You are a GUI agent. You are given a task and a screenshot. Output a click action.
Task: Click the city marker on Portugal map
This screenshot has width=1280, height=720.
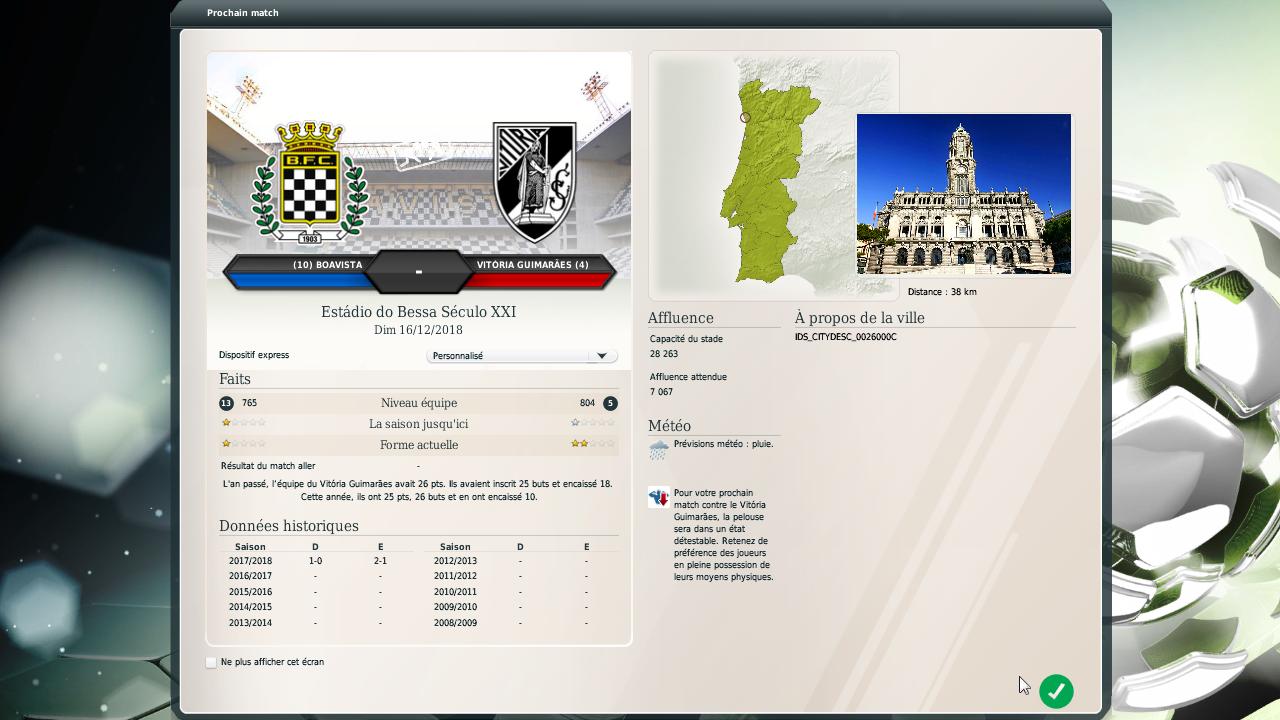point(745,117)
